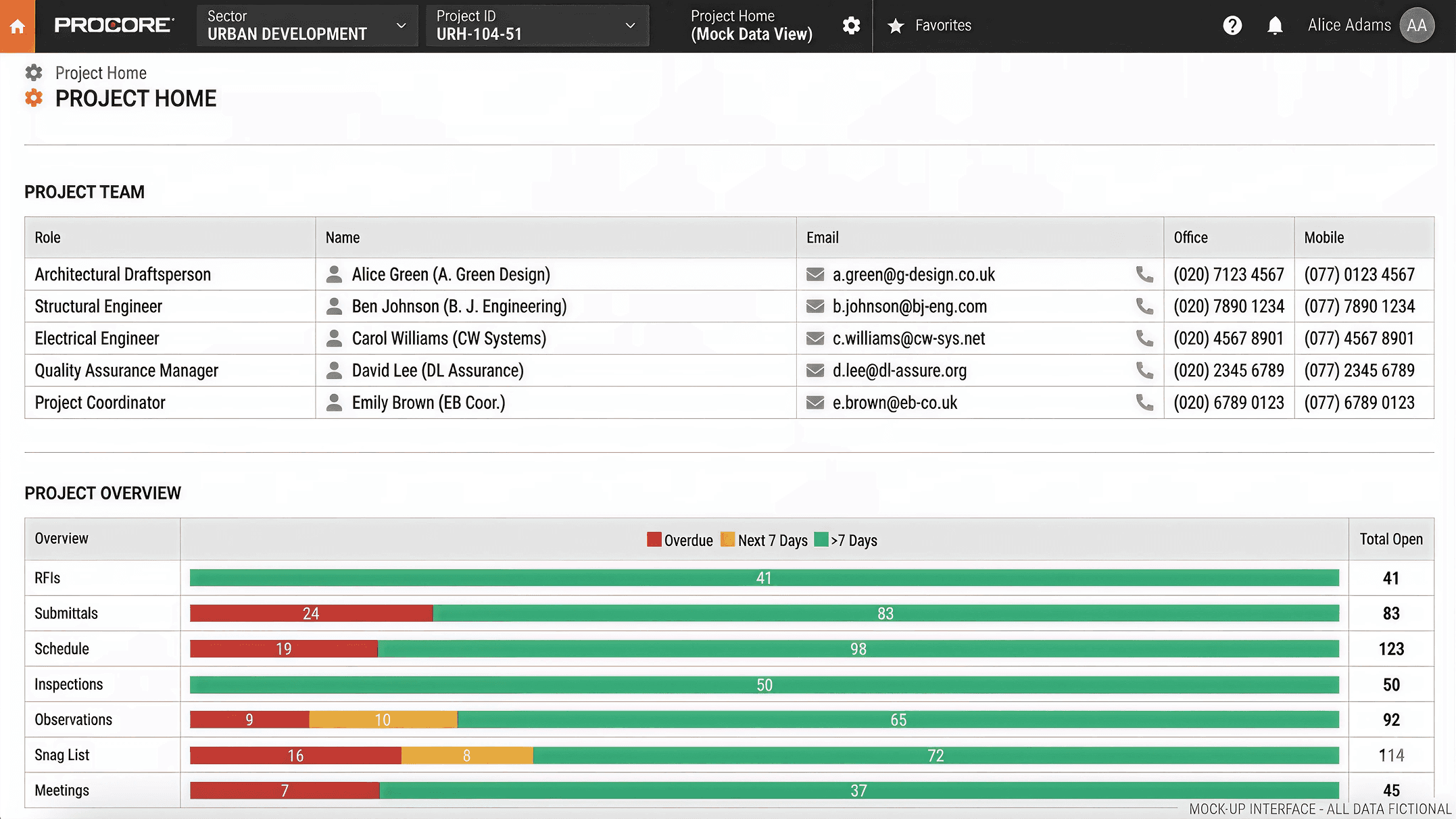Click the Submittals overdue red bar 24

[x=311, y=614]
